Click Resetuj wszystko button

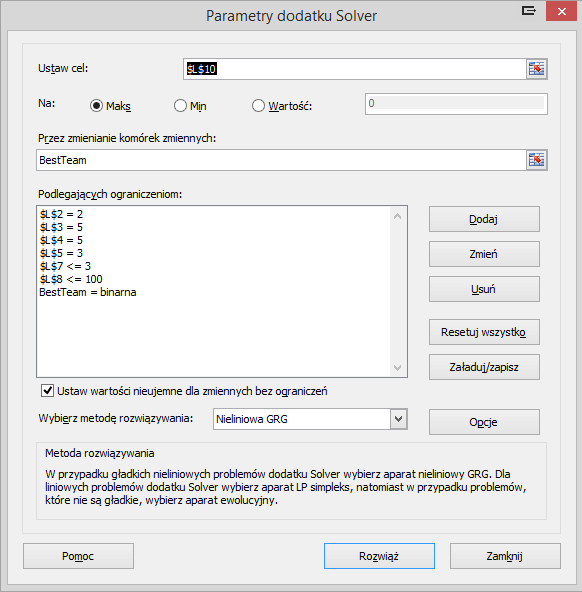click(484, 332)
